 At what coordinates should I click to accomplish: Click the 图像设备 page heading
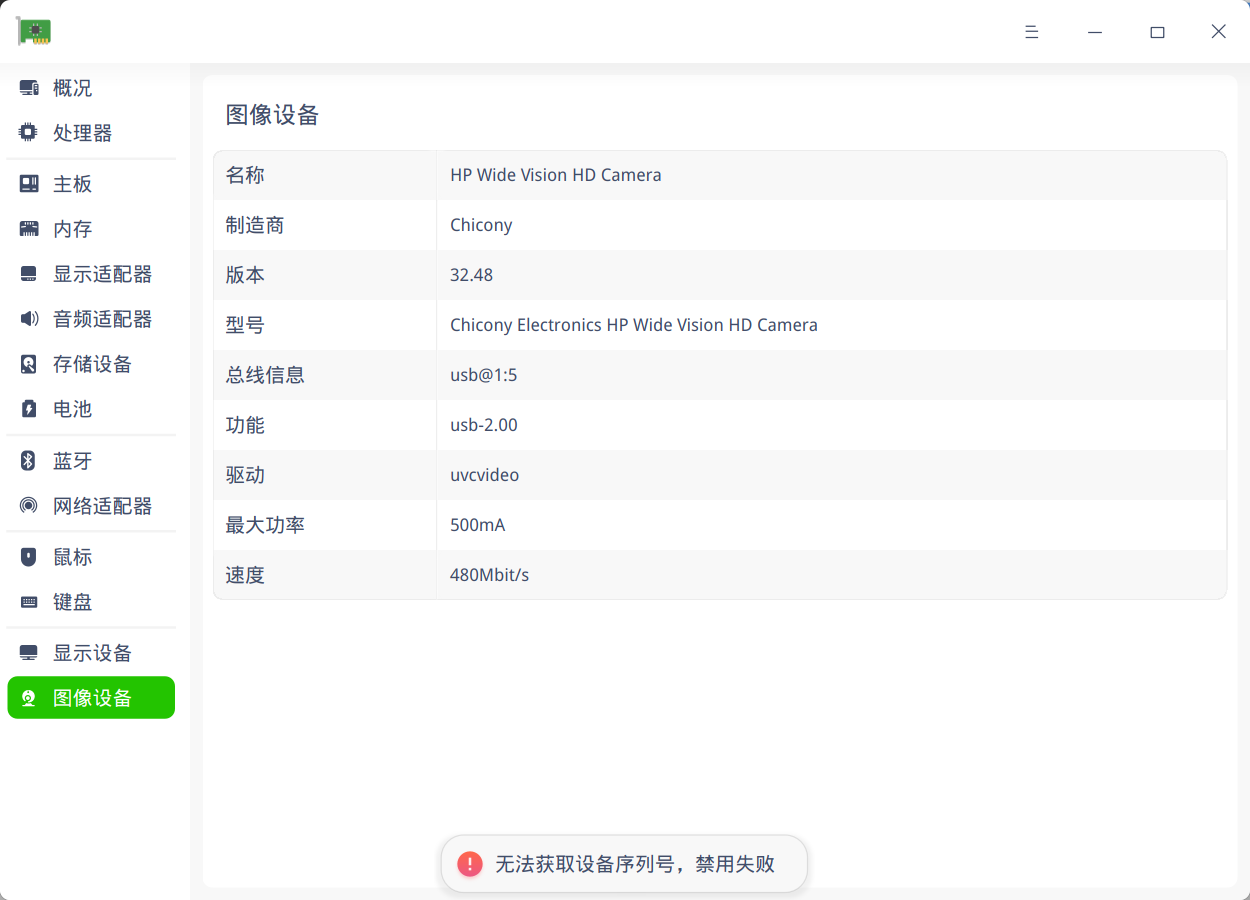click(272, 115)
